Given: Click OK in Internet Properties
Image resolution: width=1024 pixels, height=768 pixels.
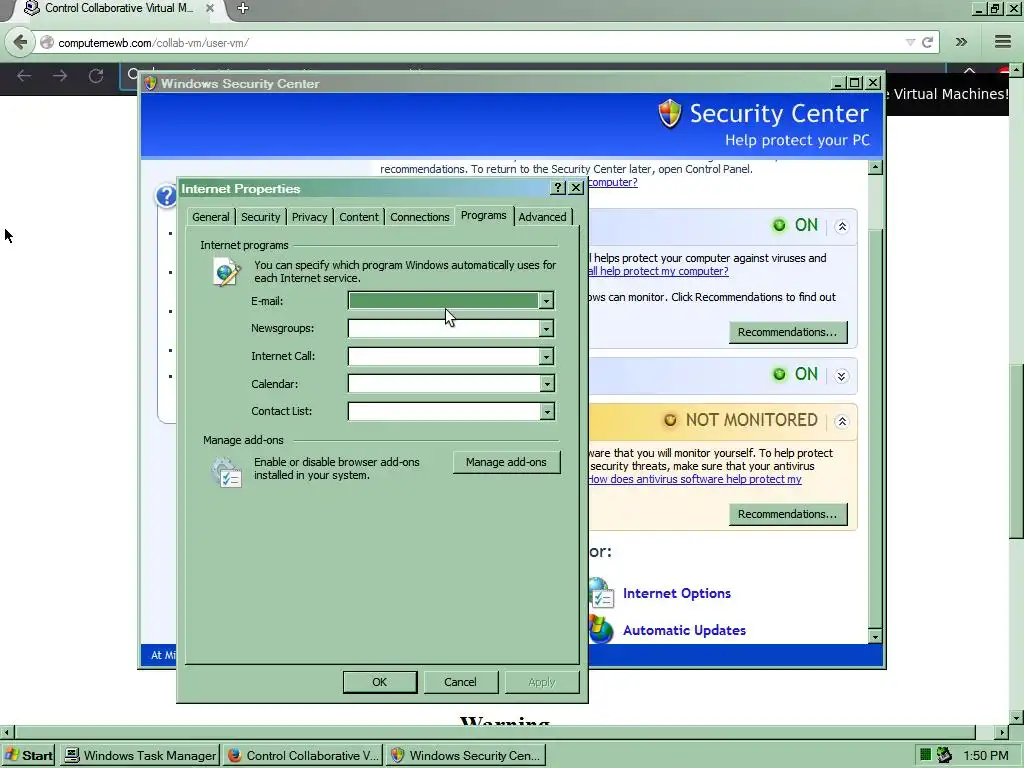Looking at the screenshot, I should click(379, 682).
